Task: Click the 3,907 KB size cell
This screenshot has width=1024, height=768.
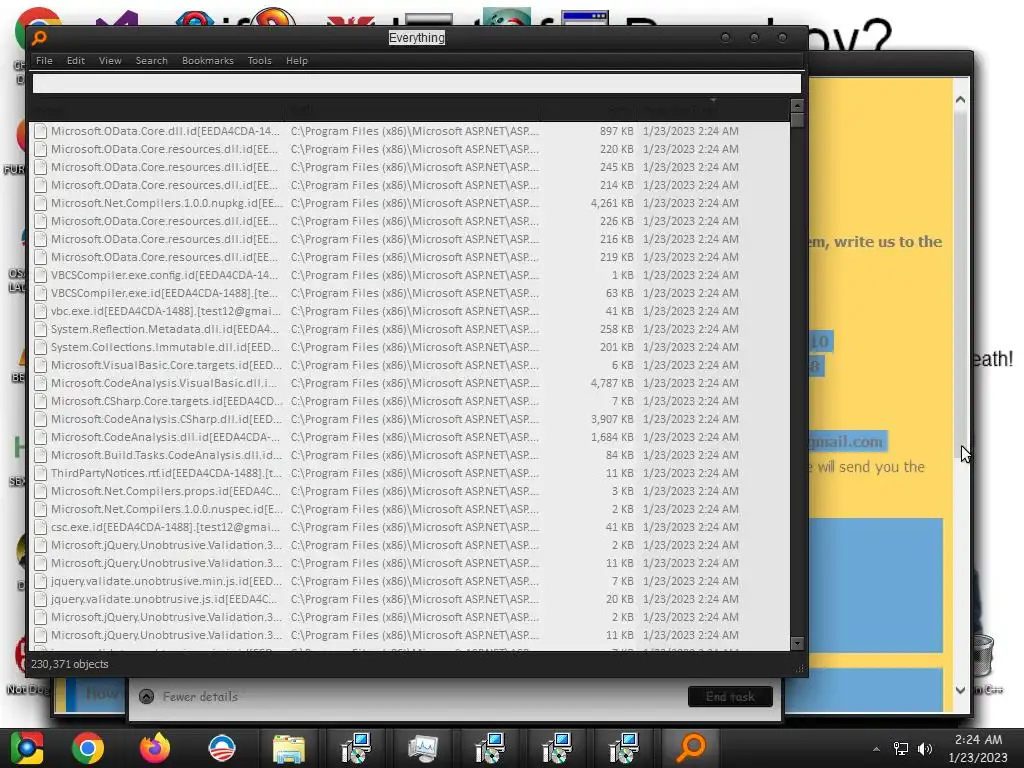Action: [x=612, y=419]
